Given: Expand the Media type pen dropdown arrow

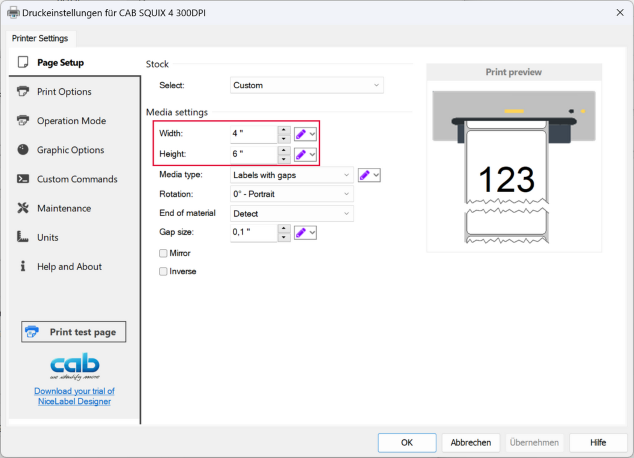Looking at the screenshot, I should click(376, 175).
